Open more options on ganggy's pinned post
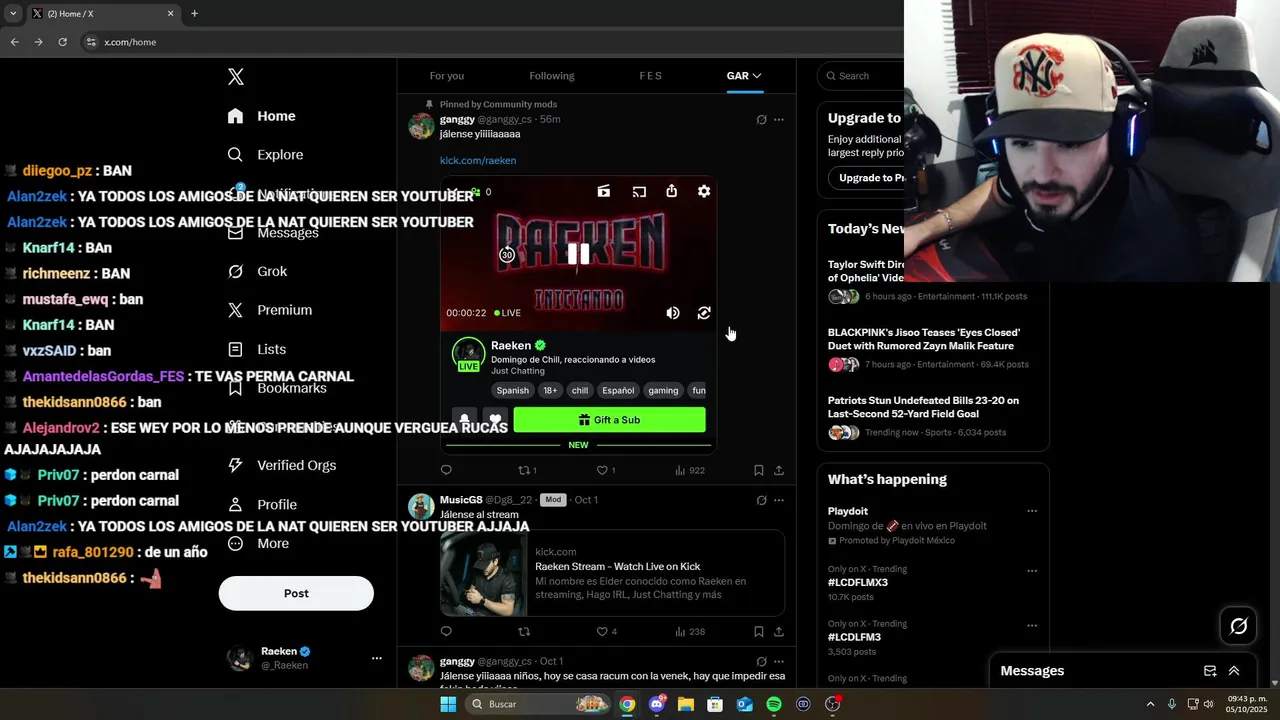This screenshot has height=720, width=1280. click(779, 120)
